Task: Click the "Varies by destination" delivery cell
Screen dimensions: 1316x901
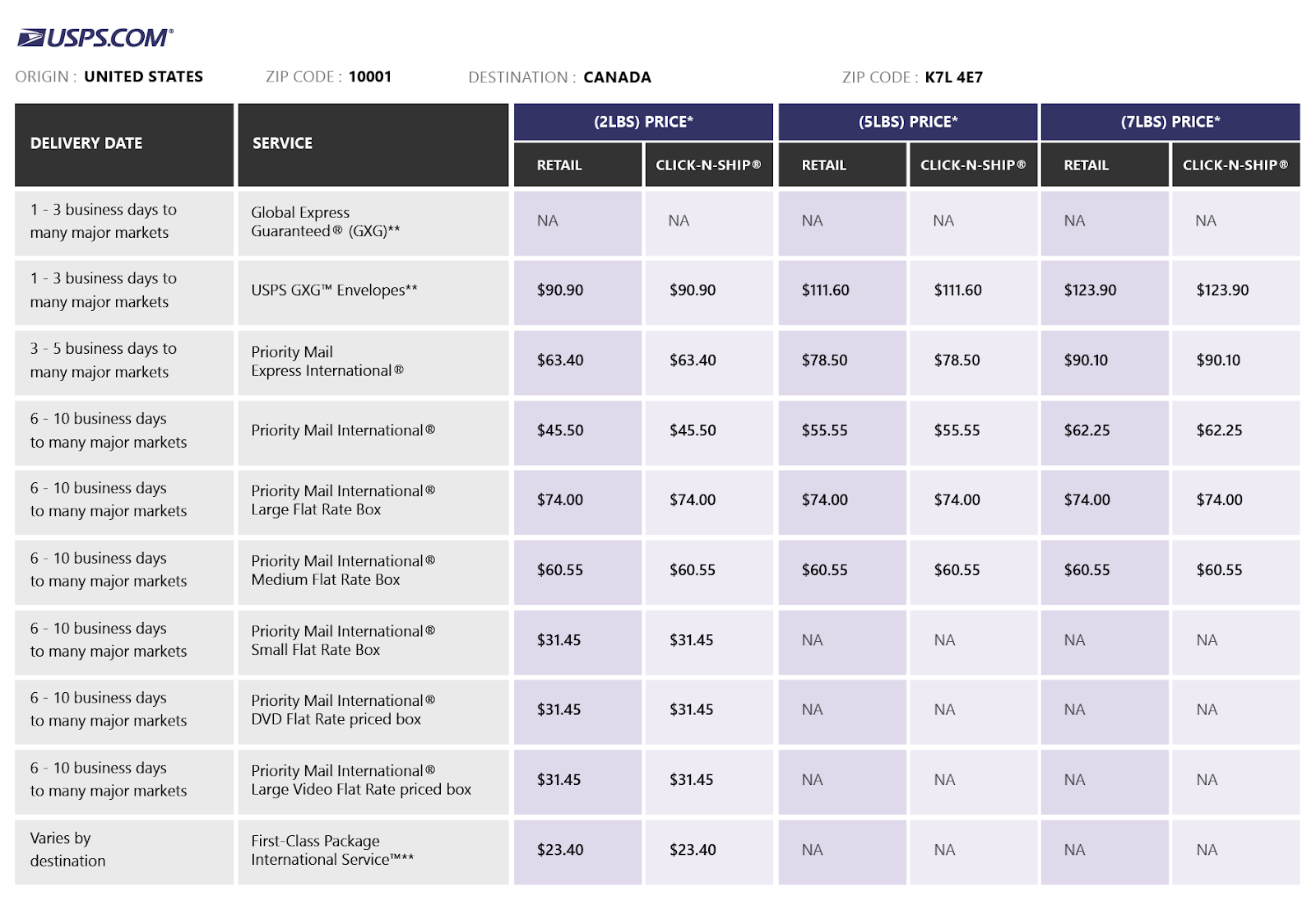Action: (68, 849)
